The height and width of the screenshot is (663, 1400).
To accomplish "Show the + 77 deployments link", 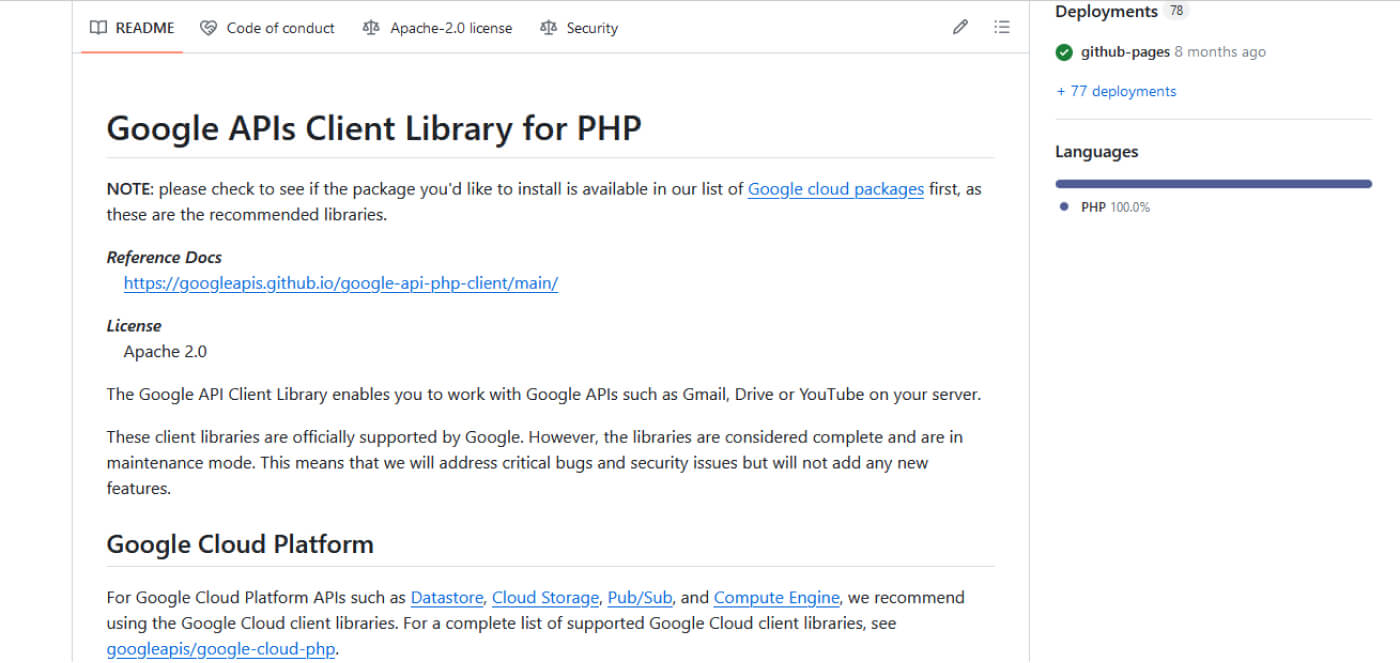I will point(1116,91).
